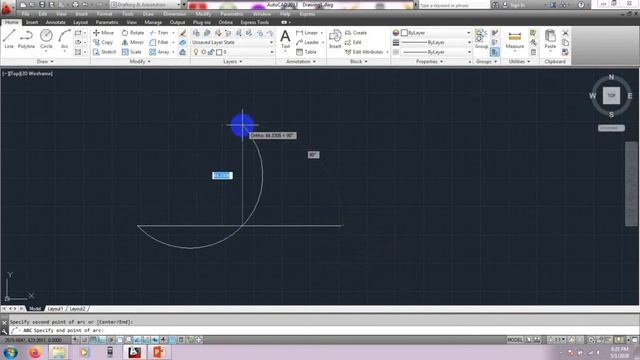
Task: Expand the Layers panel
Action: pos(233,62)
